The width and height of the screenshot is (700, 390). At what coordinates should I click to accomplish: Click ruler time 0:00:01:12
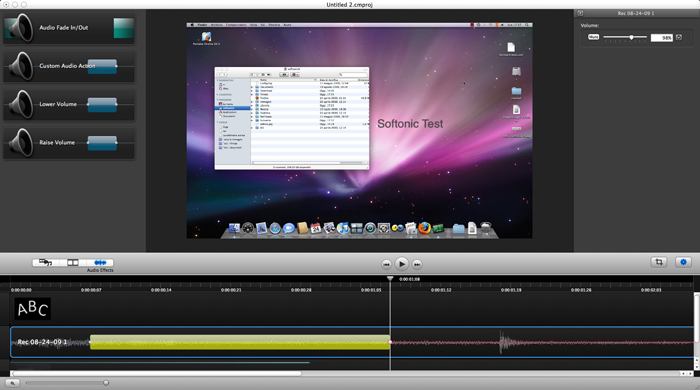coord(441,290)
